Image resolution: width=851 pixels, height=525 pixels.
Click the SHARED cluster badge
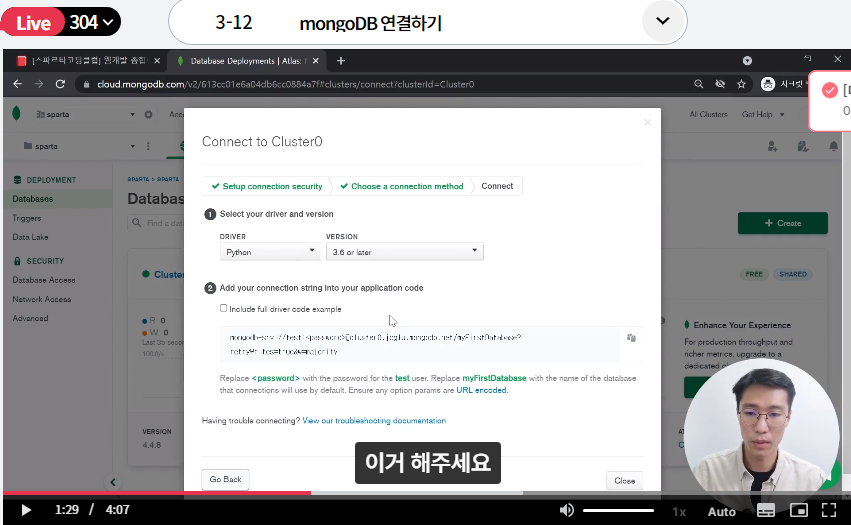click(793, 274)
